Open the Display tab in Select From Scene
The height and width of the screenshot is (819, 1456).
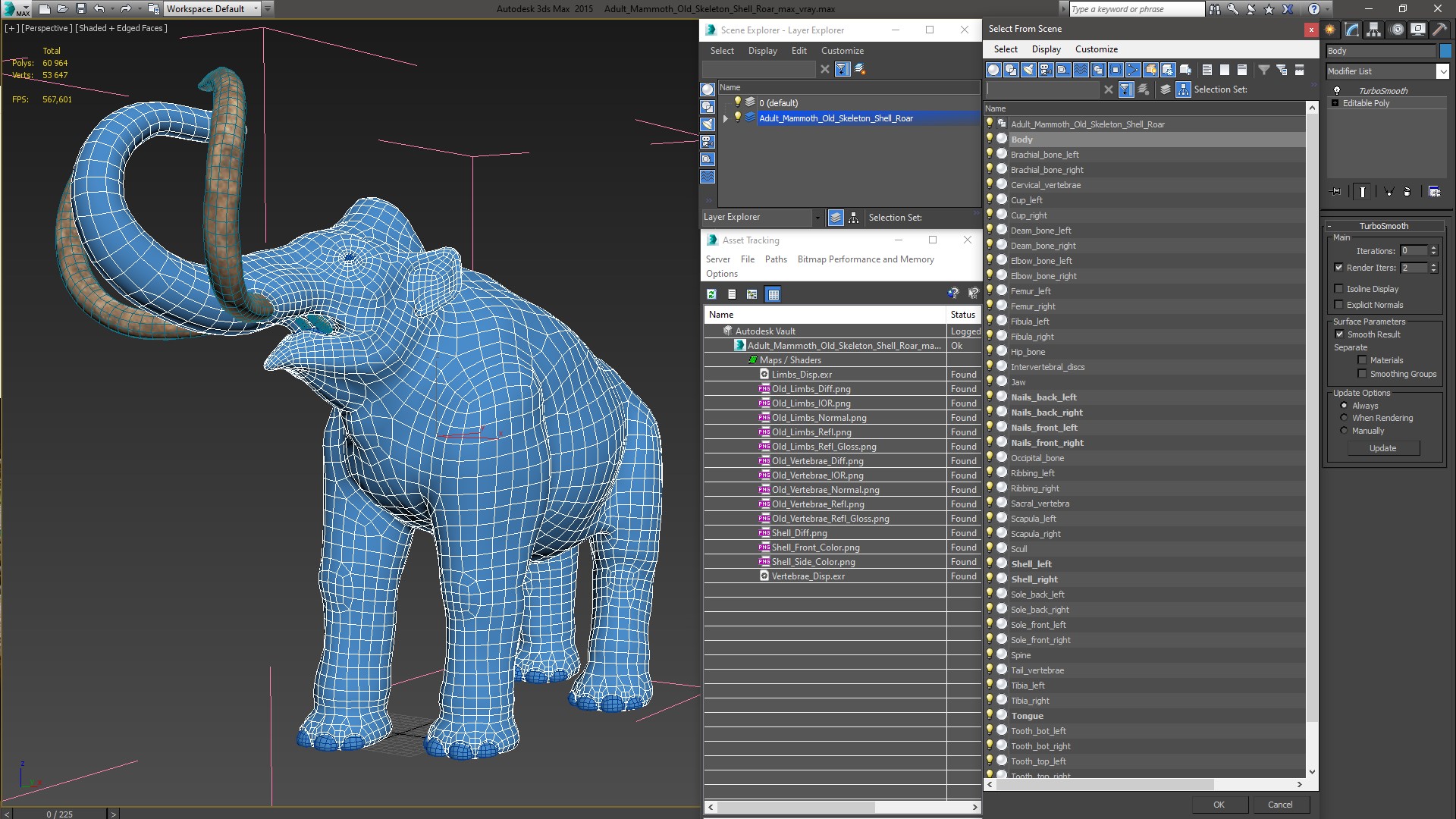coord(1045,49)
